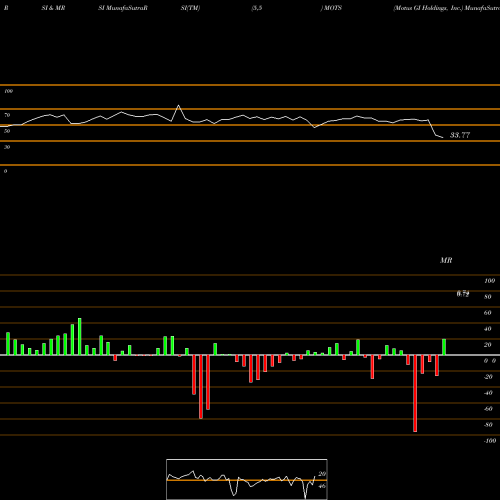Click the 'SI(TM)' header text
Viewport: 500px width, 500px height.
(x=190, y=8)
